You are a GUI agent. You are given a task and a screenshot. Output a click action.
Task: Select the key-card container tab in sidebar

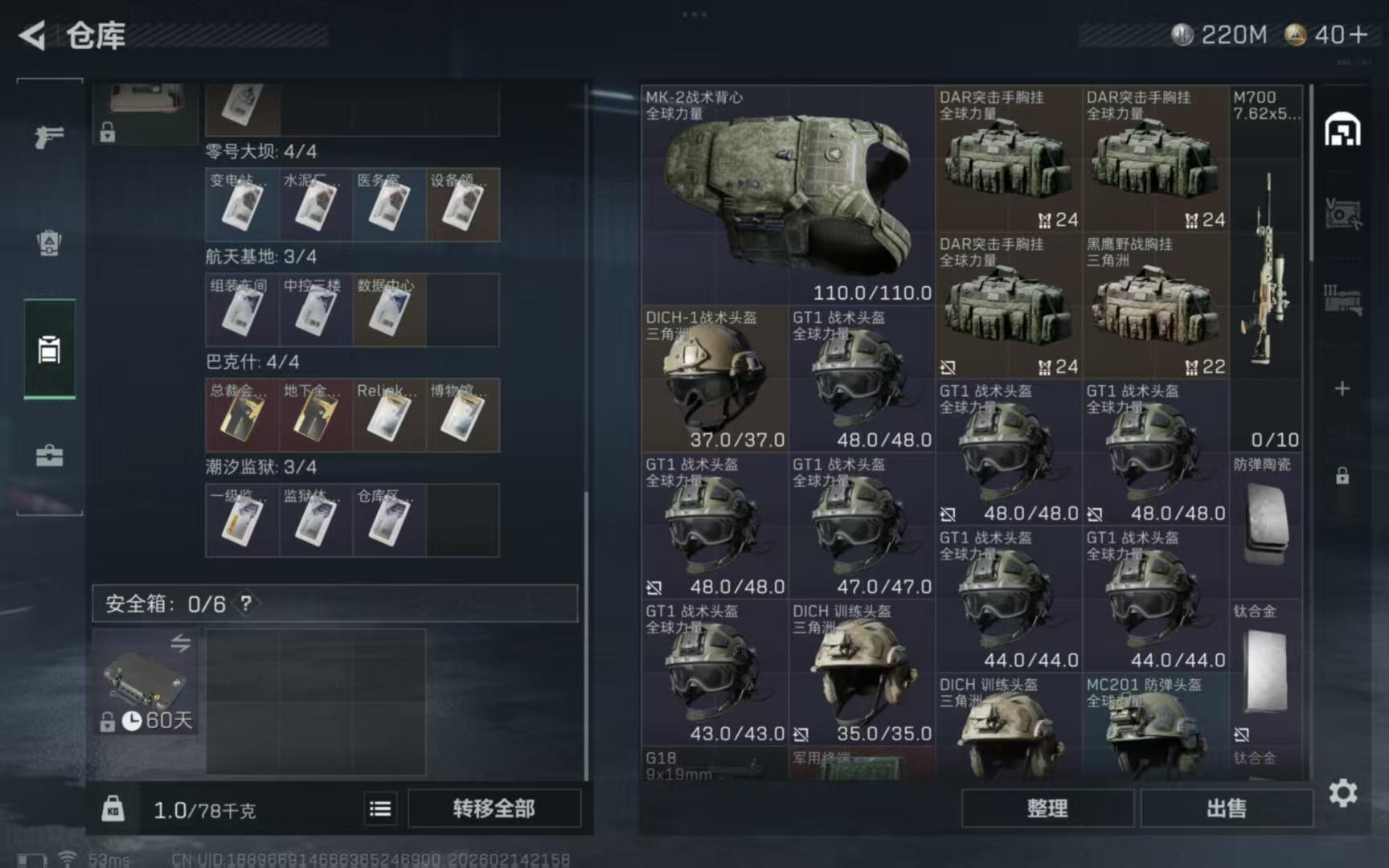click(x=49, y=350)
